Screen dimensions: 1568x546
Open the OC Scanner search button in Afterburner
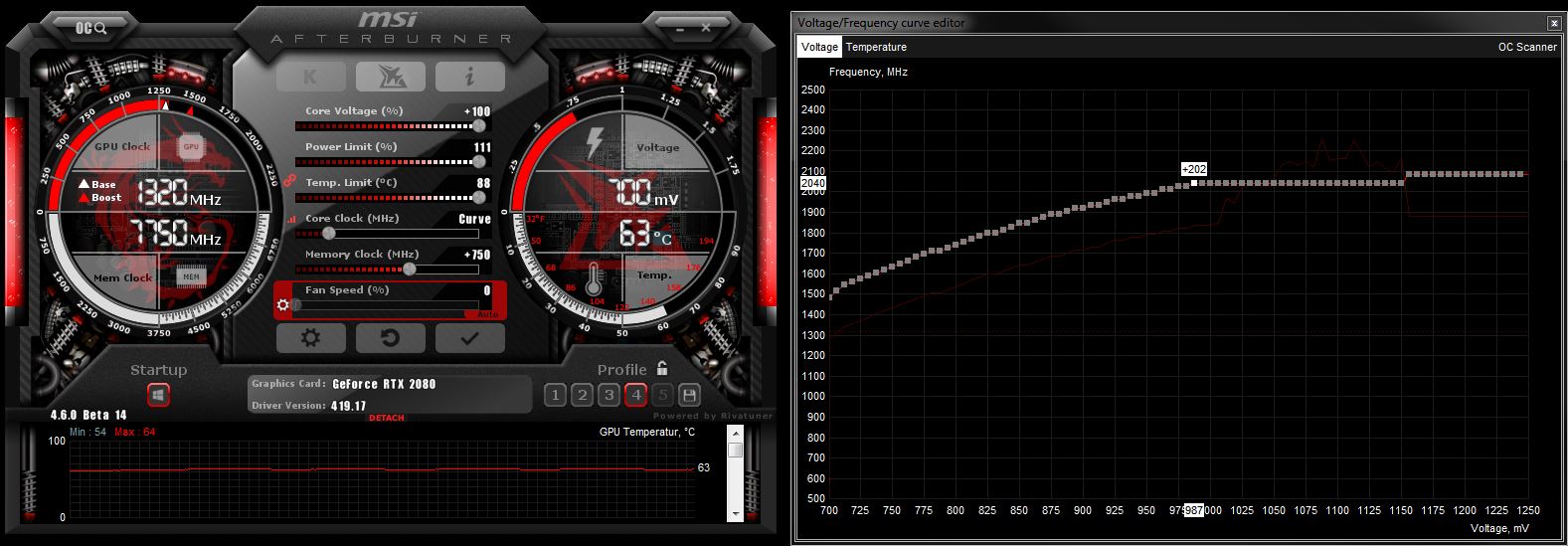click(90, 28)
